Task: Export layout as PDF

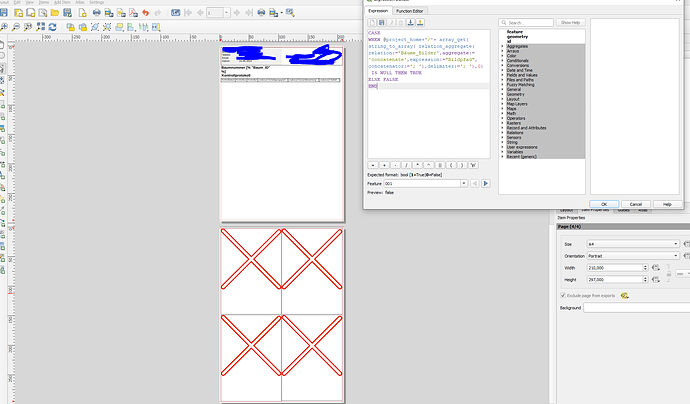Action: (133, 13)
